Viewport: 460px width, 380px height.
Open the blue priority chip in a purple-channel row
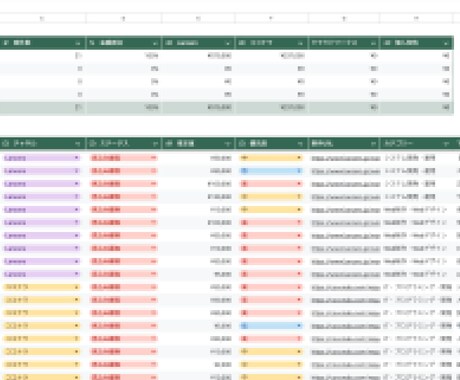point(271,171)
